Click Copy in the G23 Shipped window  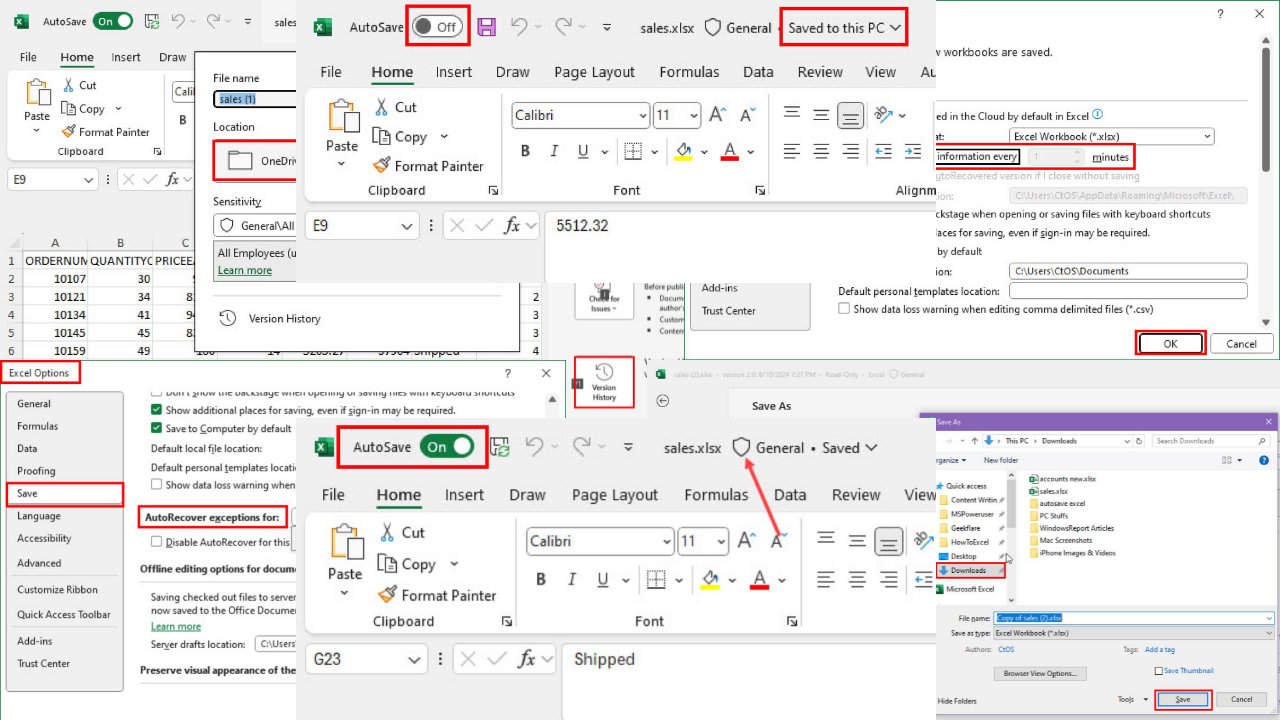405,564
